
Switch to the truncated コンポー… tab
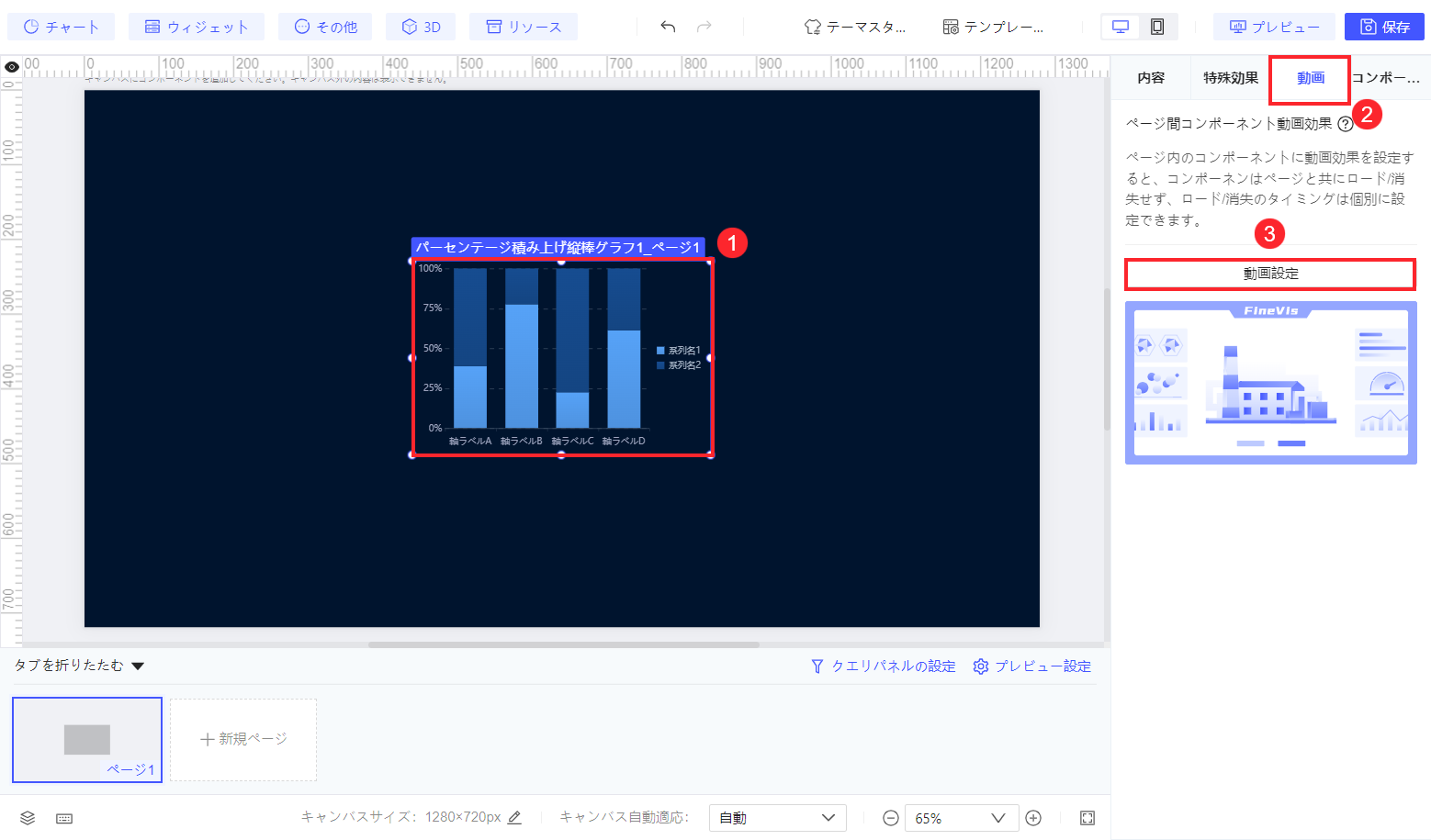pyautogui.click(x=1387, y=78)
